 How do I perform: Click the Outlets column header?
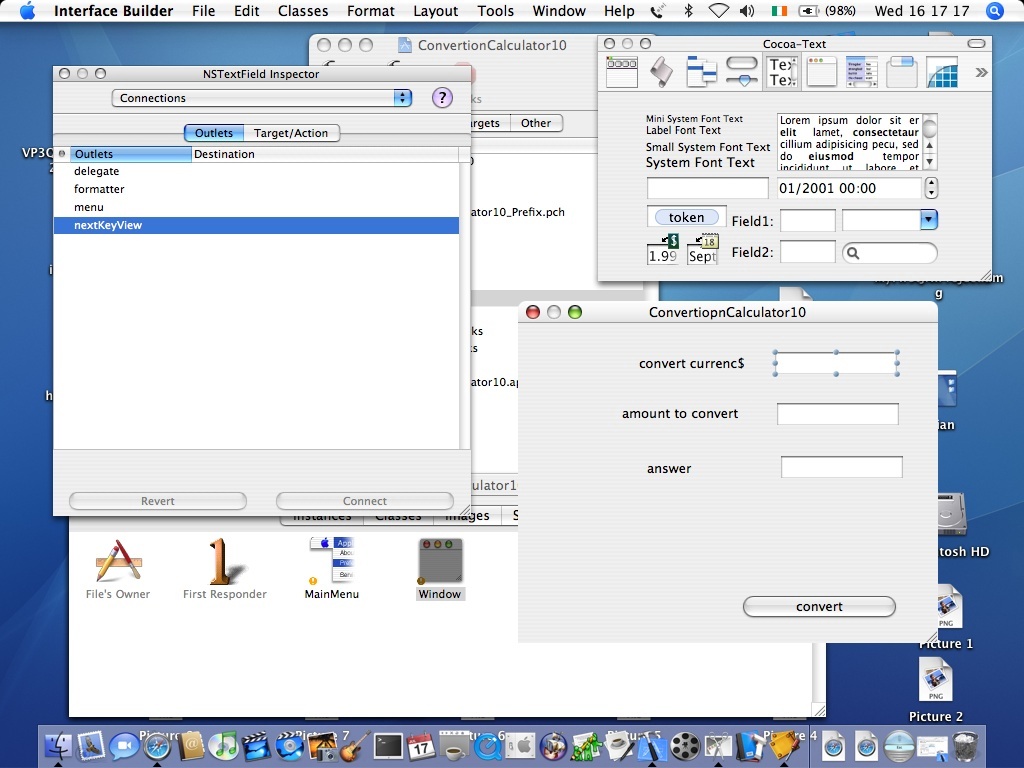pyautogui.click(x=131, y=154)
